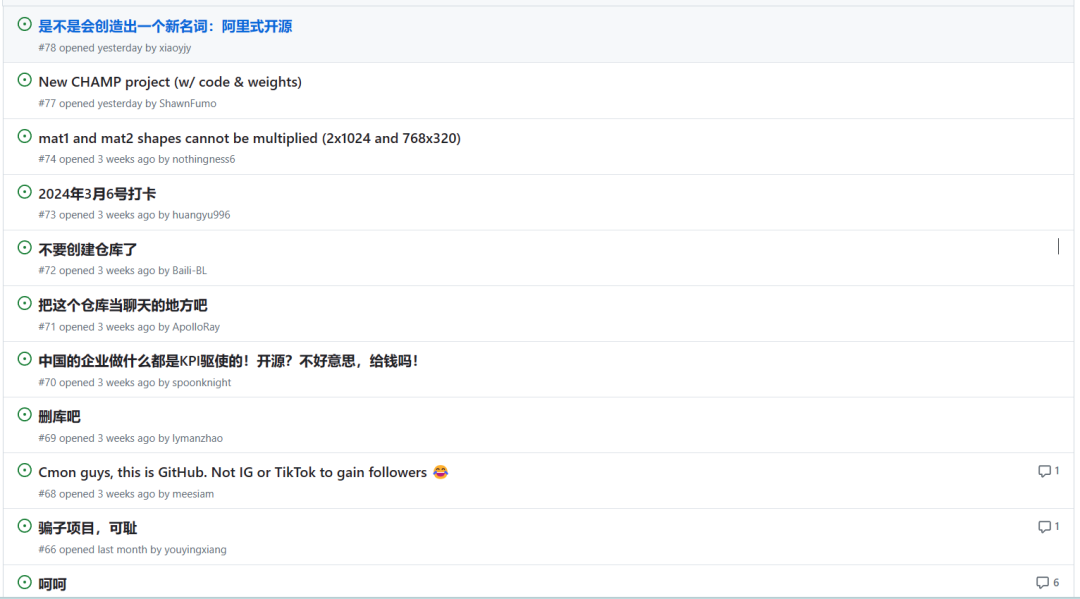Viewport: 1080px width, 599px height.
Task: Open issue 不要创建仓库了
Action: tap(87, 249)
